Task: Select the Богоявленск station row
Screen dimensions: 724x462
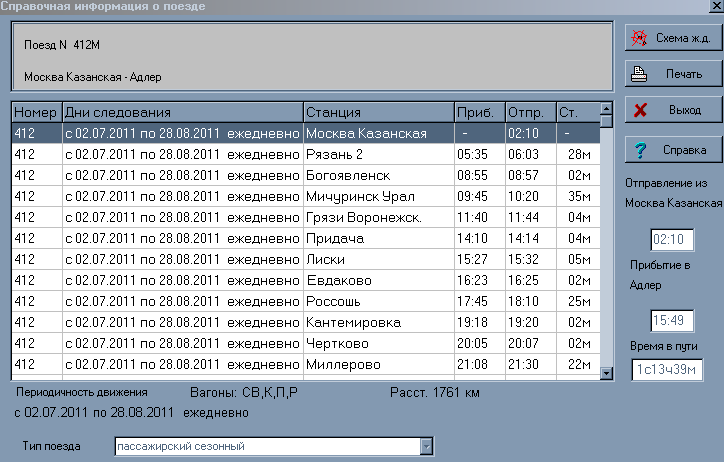Action: point(306,175)
